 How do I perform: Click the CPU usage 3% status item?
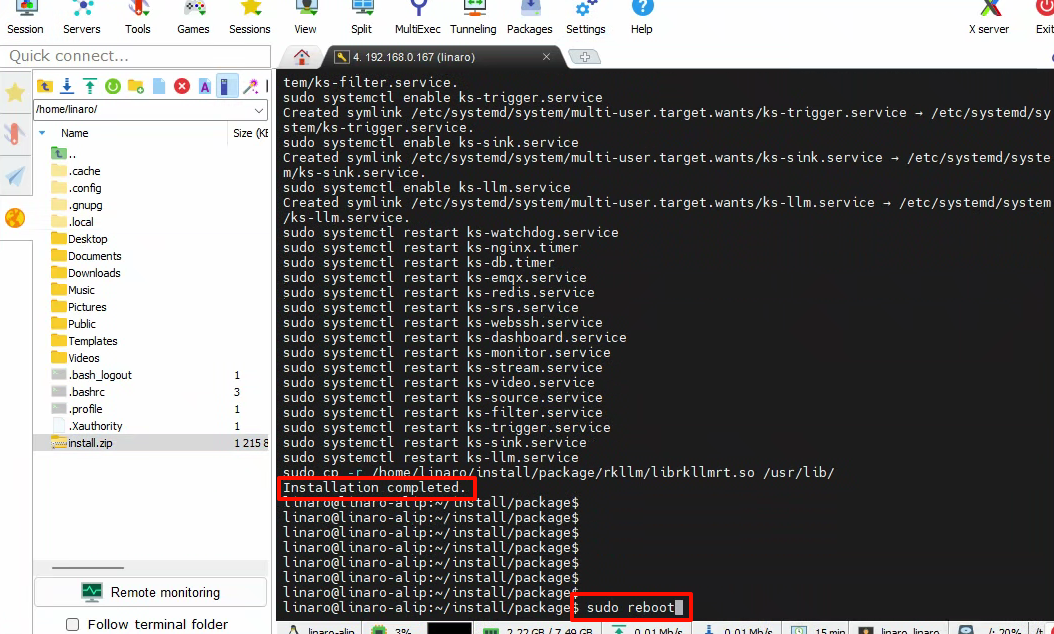[x=393, y=631]
